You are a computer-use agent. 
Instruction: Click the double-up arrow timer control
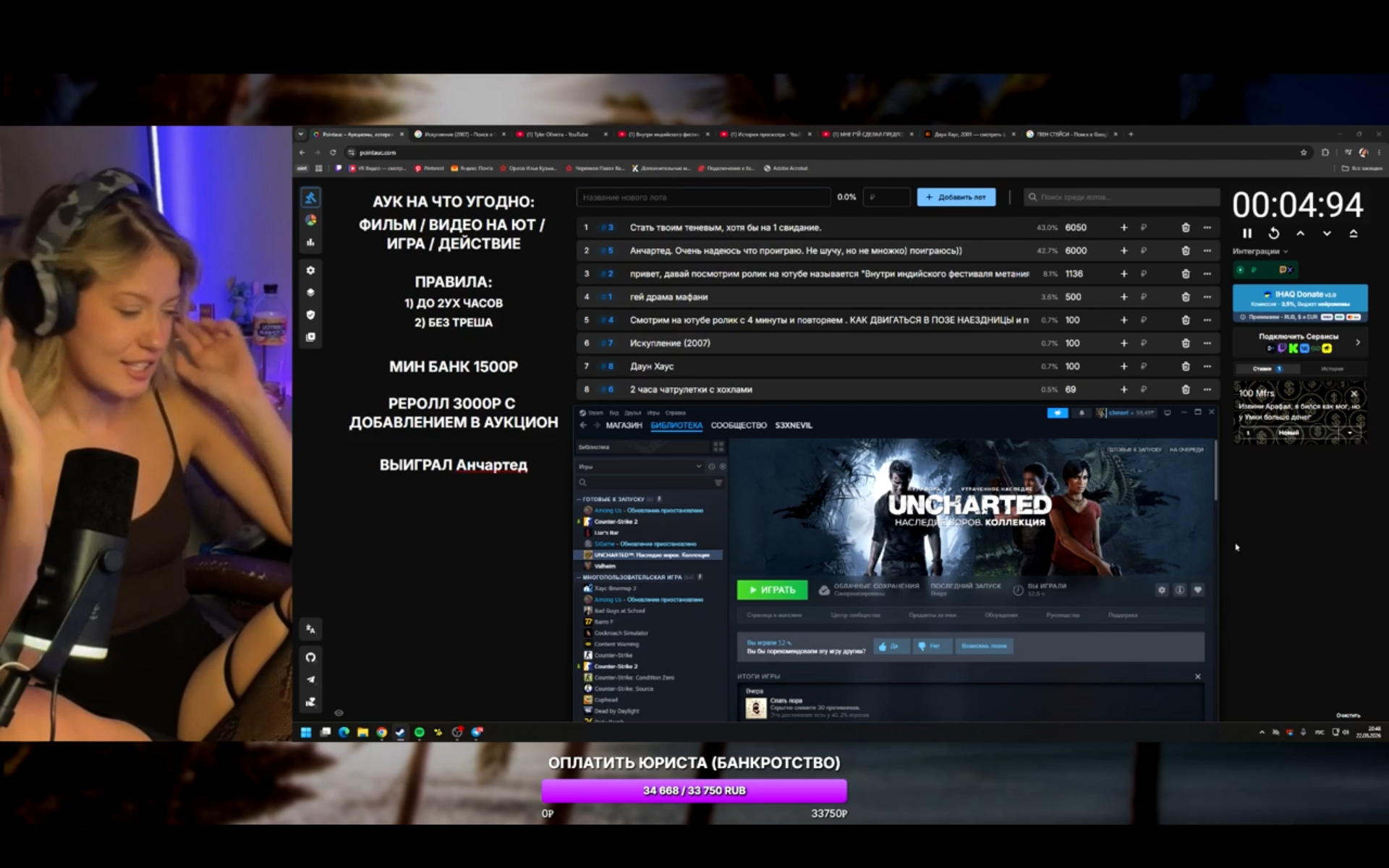point(1354,233)
